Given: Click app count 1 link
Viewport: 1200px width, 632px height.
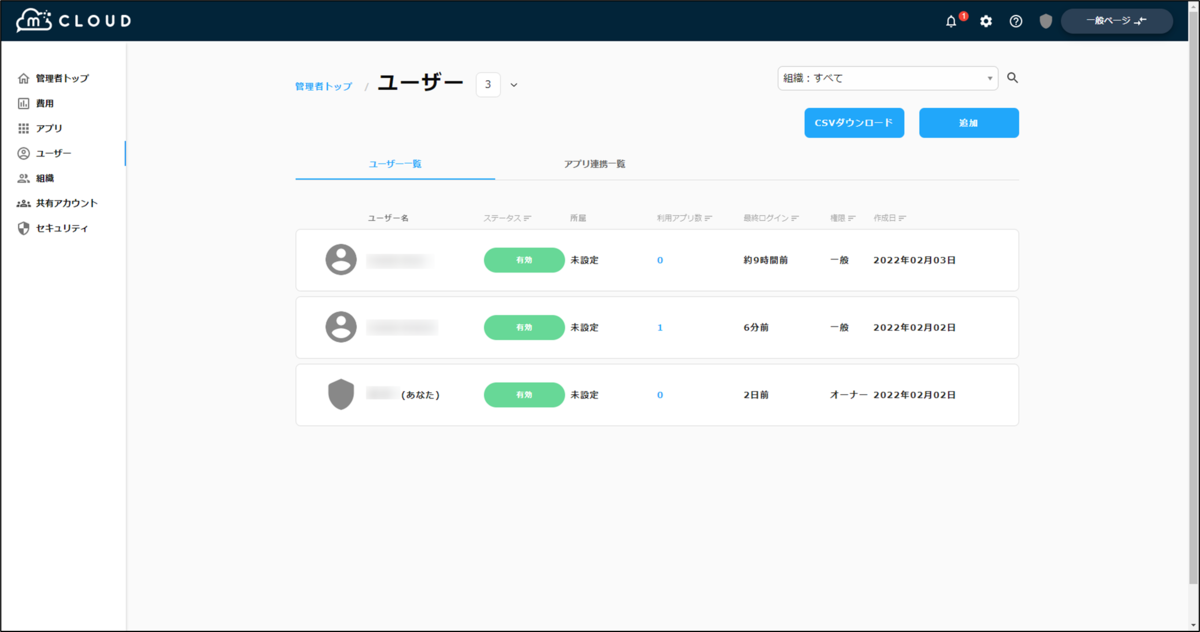Looking at the screenshot, I should [x=660, y=327].
